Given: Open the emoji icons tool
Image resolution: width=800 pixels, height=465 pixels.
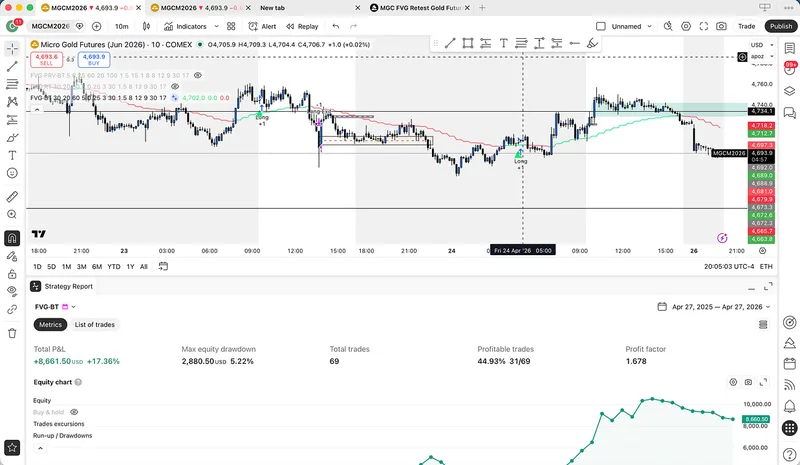Looking at the screenshot, I should click(12, 174).
